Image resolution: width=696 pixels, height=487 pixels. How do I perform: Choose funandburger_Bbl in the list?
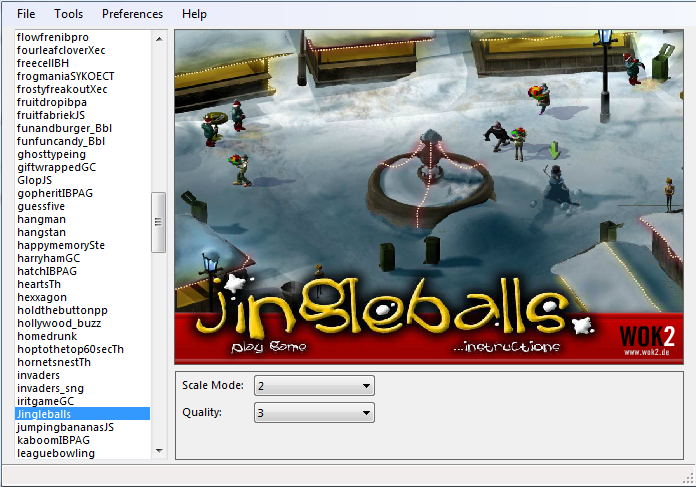(x=82, y=128)
